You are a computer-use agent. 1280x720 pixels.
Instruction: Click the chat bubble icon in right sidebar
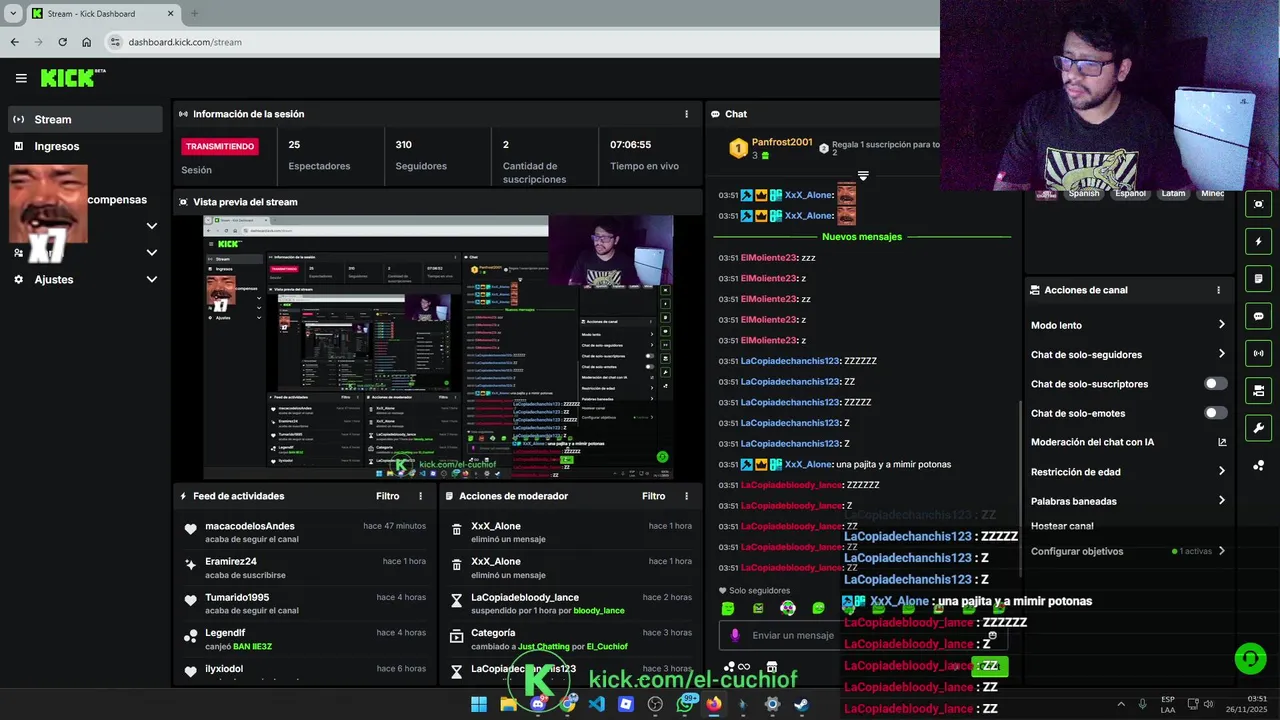pyautogui.click(x=1258, y=316)
